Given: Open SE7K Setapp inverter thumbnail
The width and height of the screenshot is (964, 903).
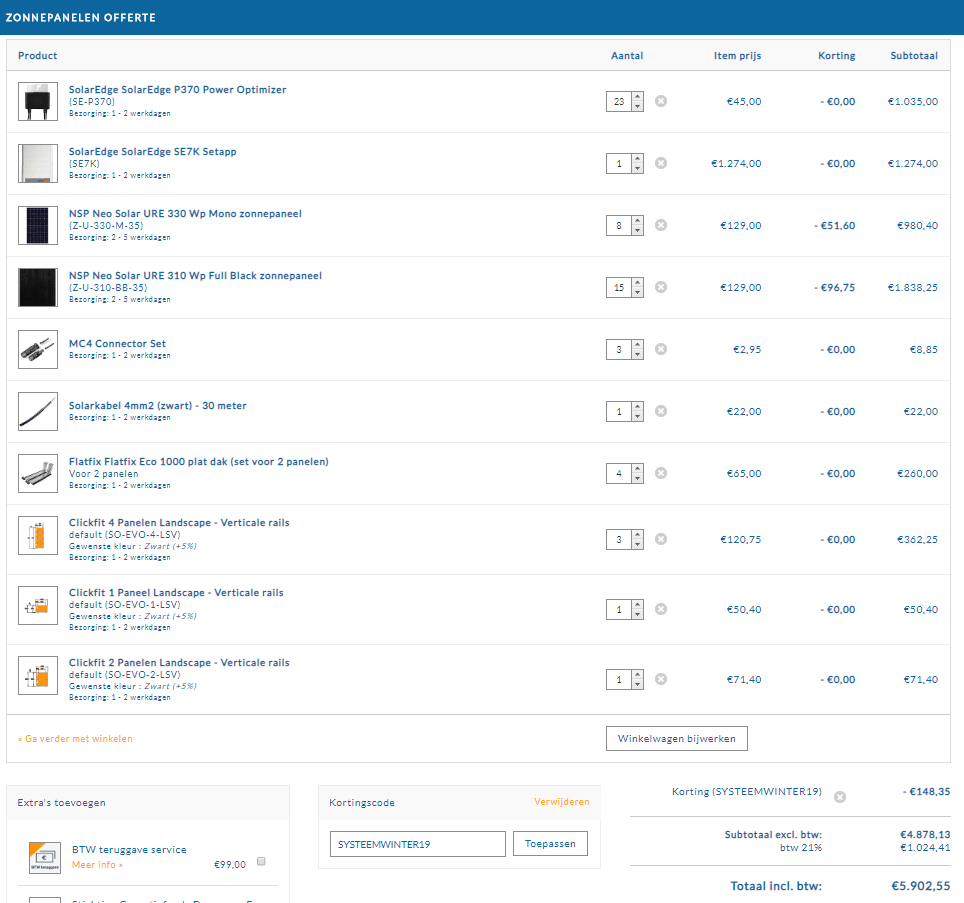Looking at the screenshot, I should [x=38, y=164].
